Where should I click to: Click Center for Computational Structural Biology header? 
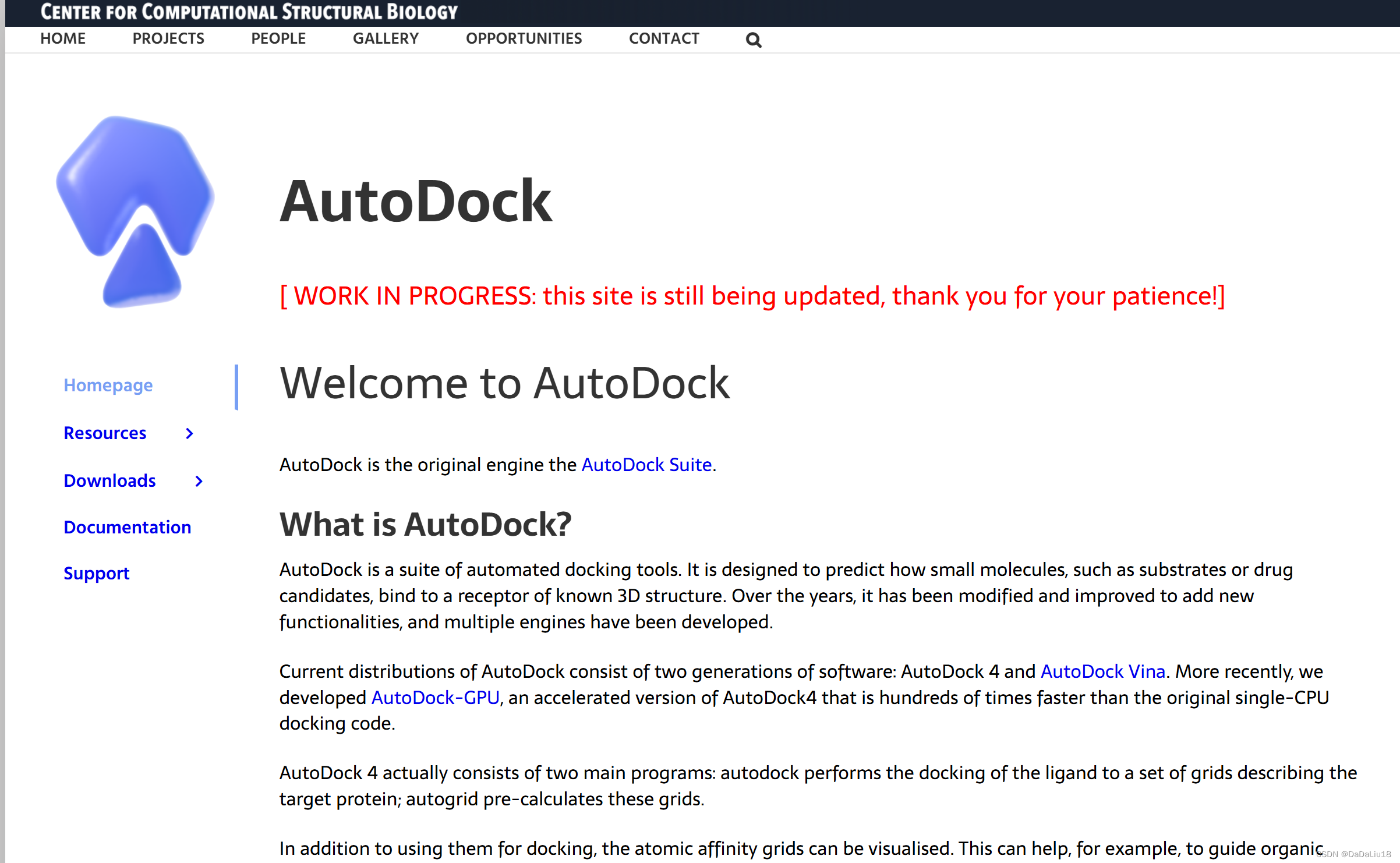(249, 12)
